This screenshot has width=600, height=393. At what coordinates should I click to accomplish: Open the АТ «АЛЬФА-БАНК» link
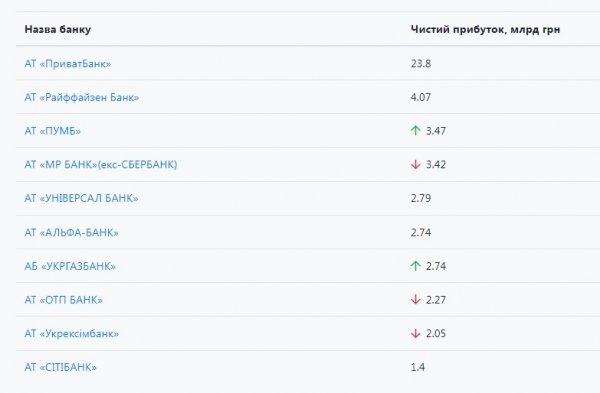pyautogui.click(x=72, y=232)
